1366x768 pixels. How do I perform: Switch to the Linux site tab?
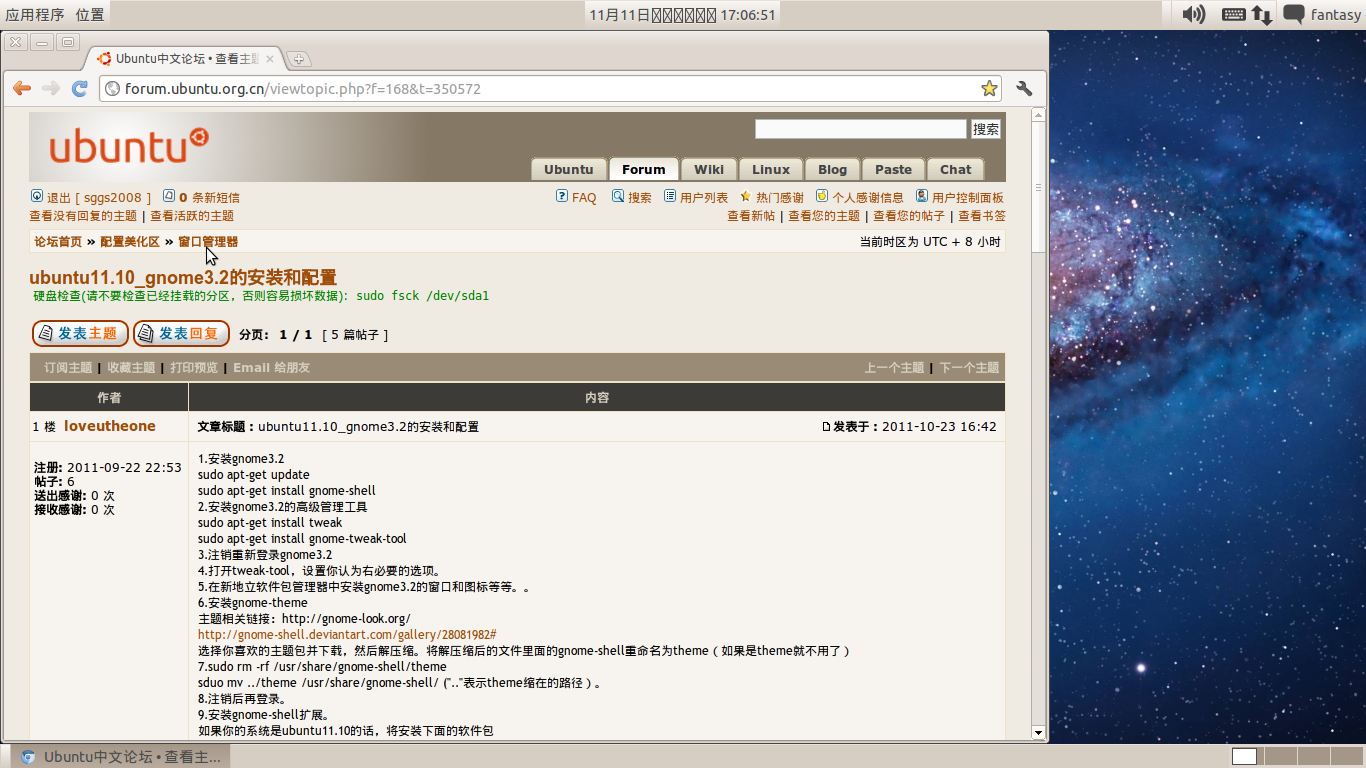click(771, 169)
